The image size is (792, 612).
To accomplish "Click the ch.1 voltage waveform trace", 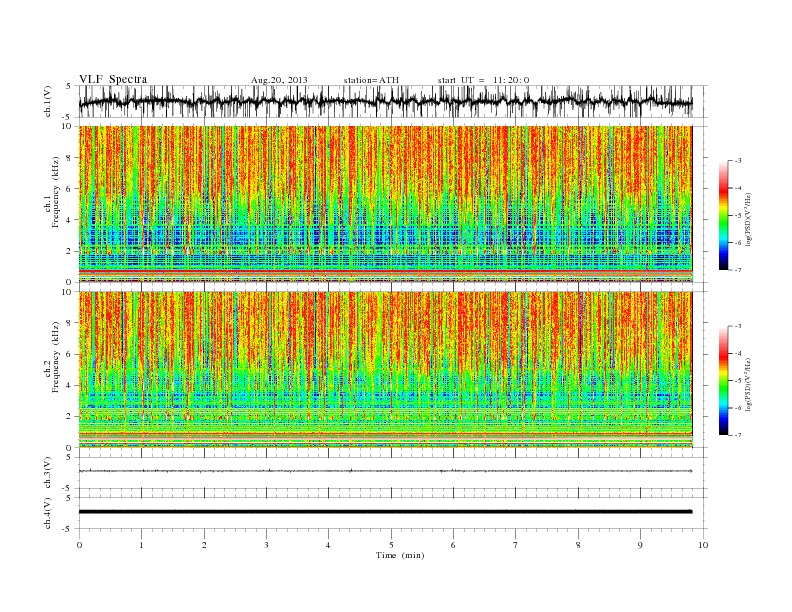I will pos(385,101).
